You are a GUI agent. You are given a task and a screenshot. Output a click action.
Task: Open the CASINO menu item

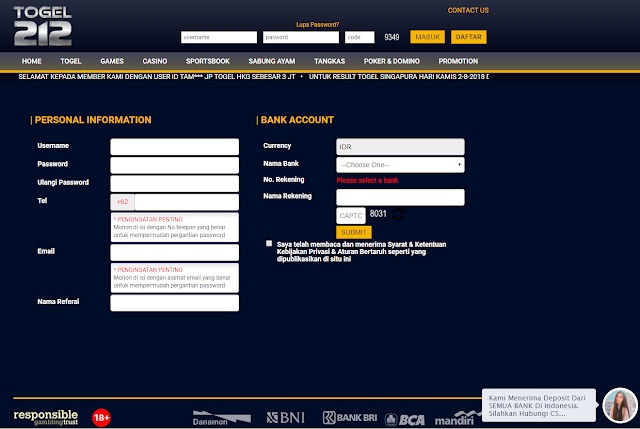155,61
